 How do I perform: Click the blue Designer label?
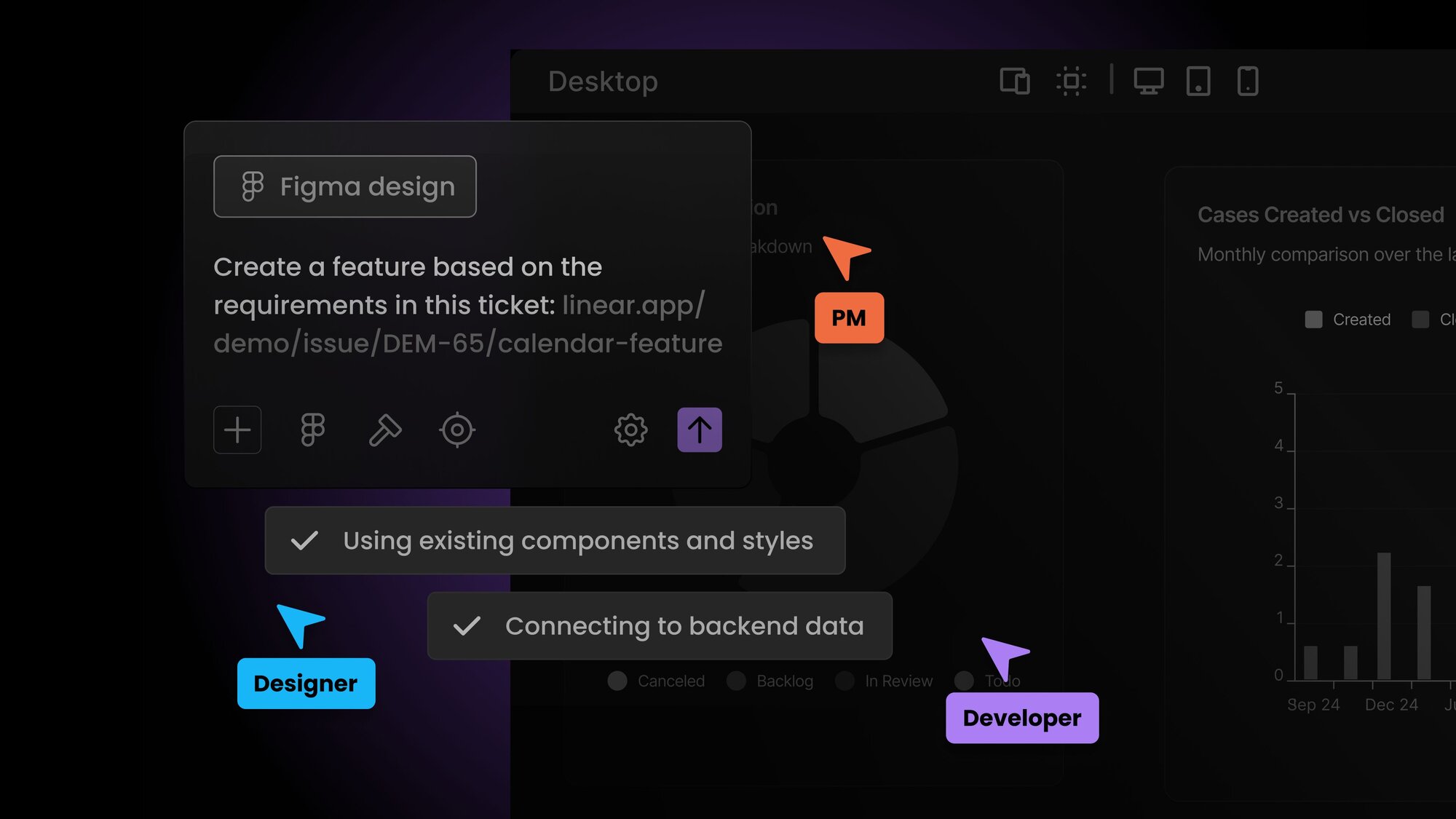tap(306, 684)
